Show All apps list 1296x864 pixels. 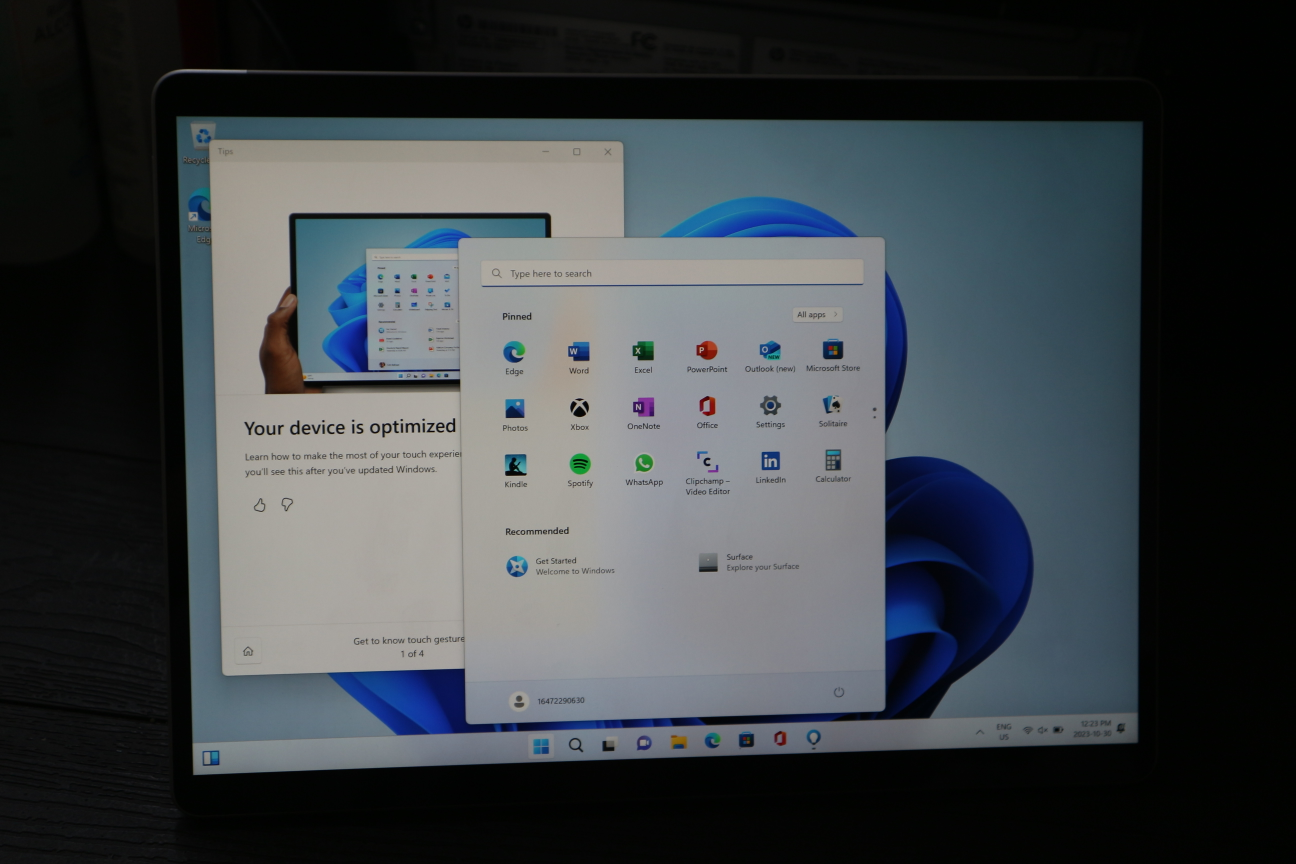tap(817, 314)
